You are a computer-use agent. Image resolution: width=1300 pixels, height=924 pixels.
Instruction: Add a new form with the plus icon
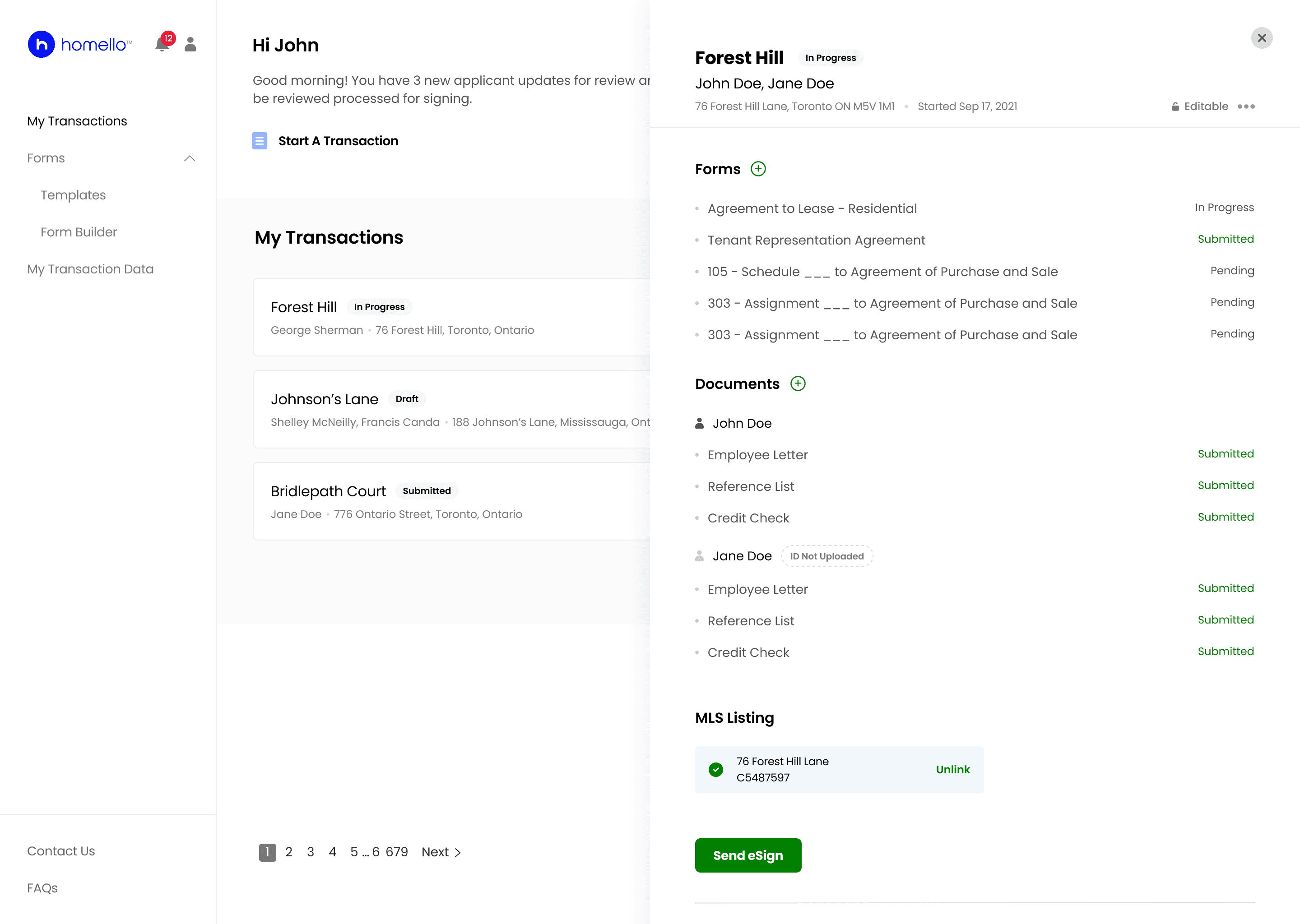pyautogui.click(x=758, y=169)
